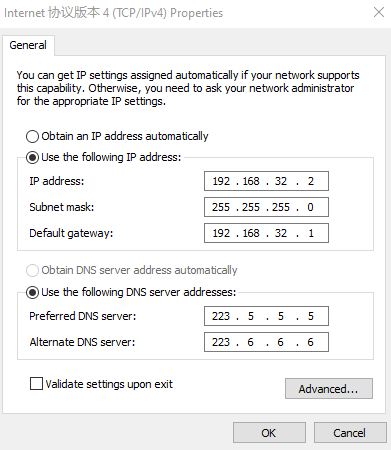
Task: Select Obtain an IP address automatically
Action: click(x=32, y=136)
